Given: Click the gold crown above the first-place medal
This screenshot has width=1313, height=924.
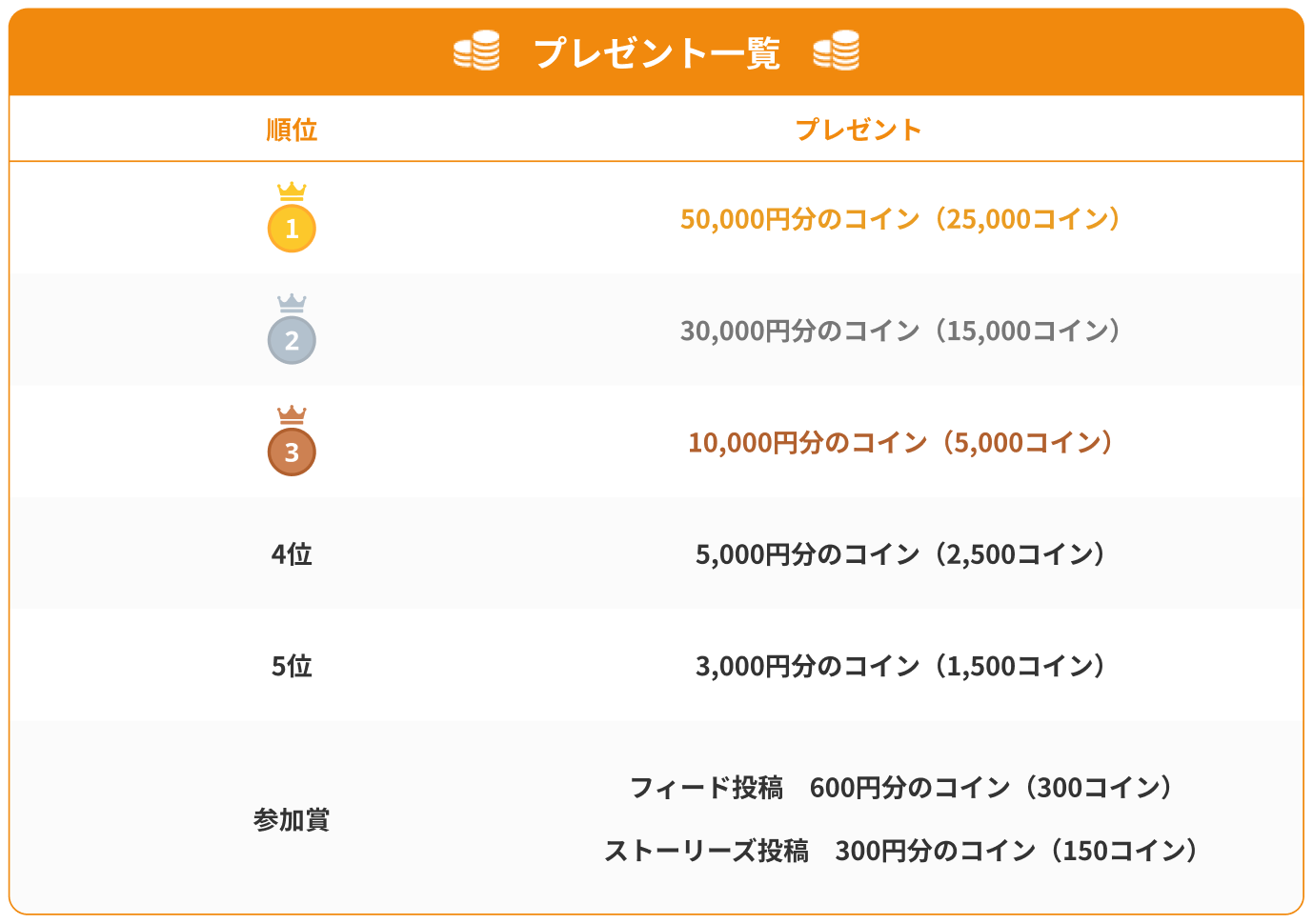Looking at the screenshot, I should (x=292, y=191).
